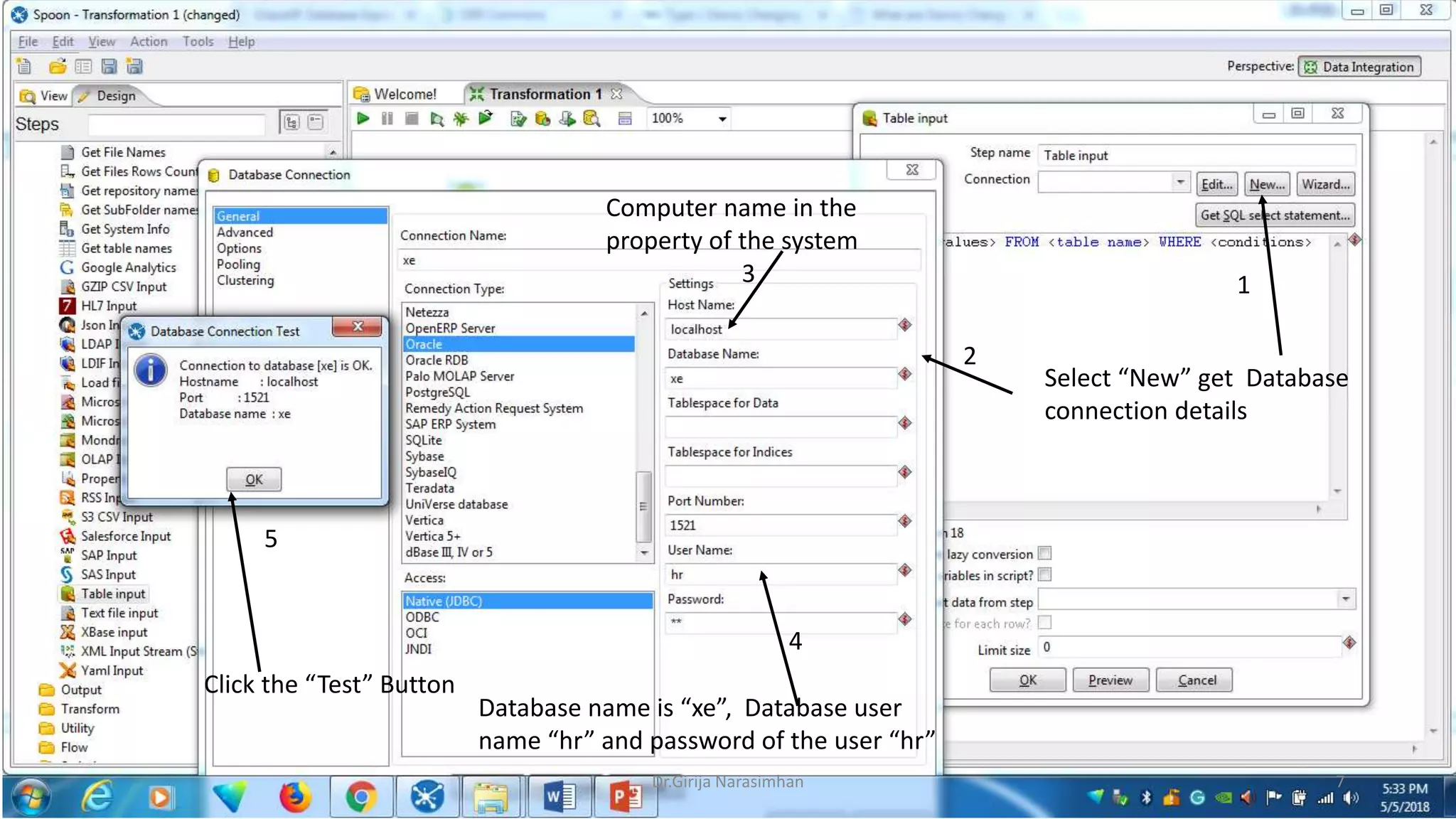Open the Connection dropdown in Table input

1180,182
